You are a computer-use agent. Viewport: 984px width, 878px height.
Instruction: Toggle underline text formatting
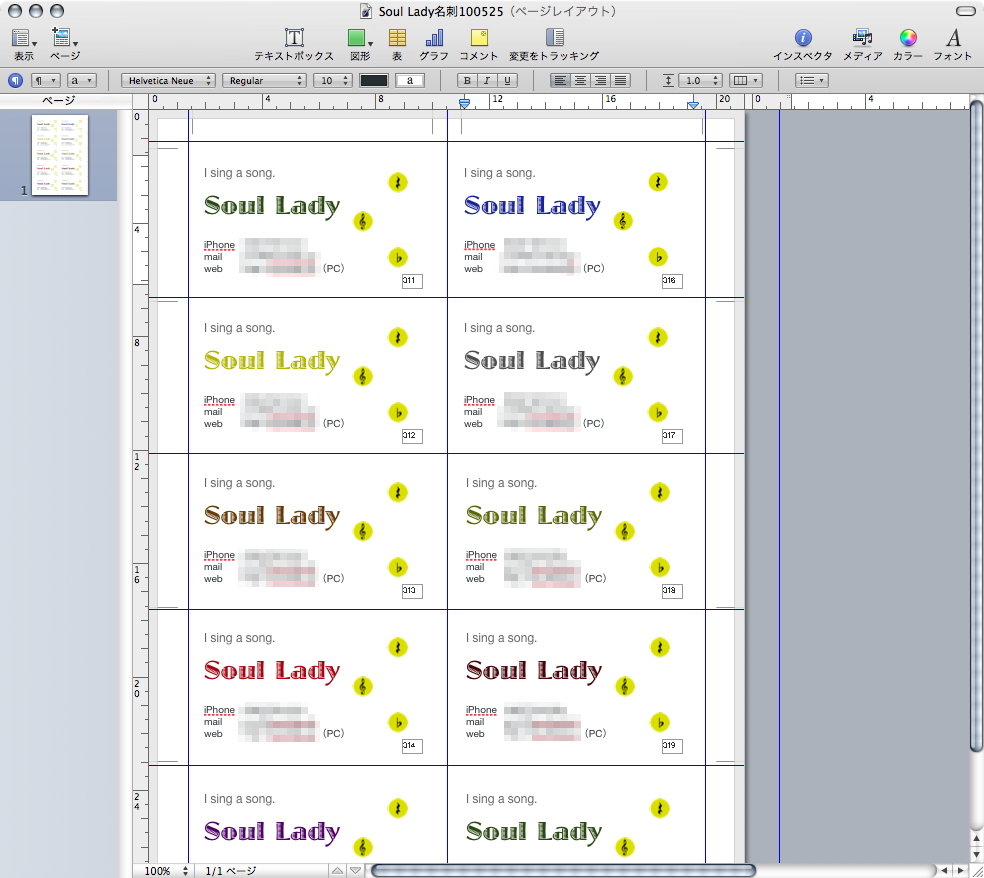(x=508, y=80)
